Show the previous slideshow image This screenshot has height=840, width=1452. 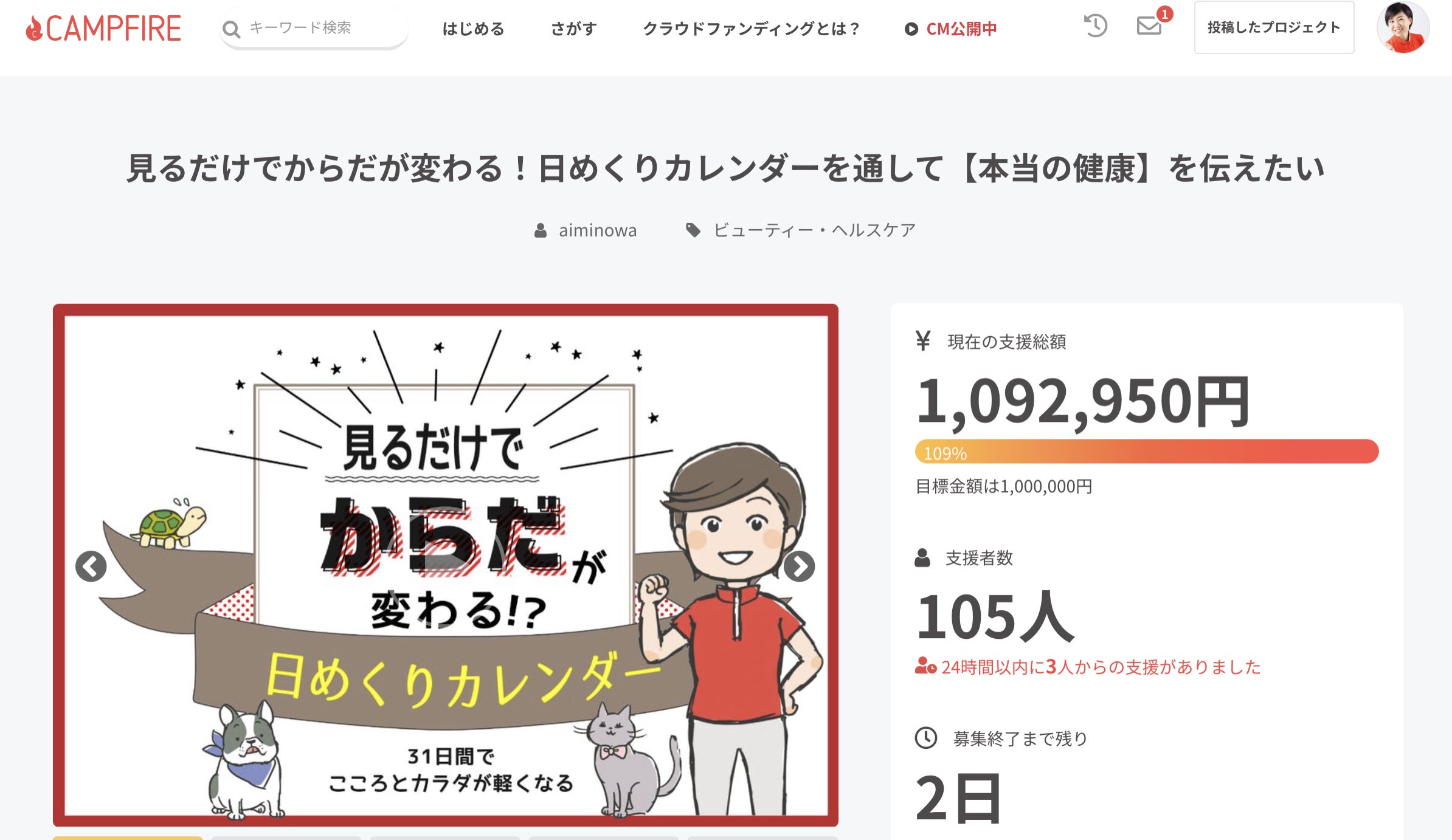tap(91, 566)
